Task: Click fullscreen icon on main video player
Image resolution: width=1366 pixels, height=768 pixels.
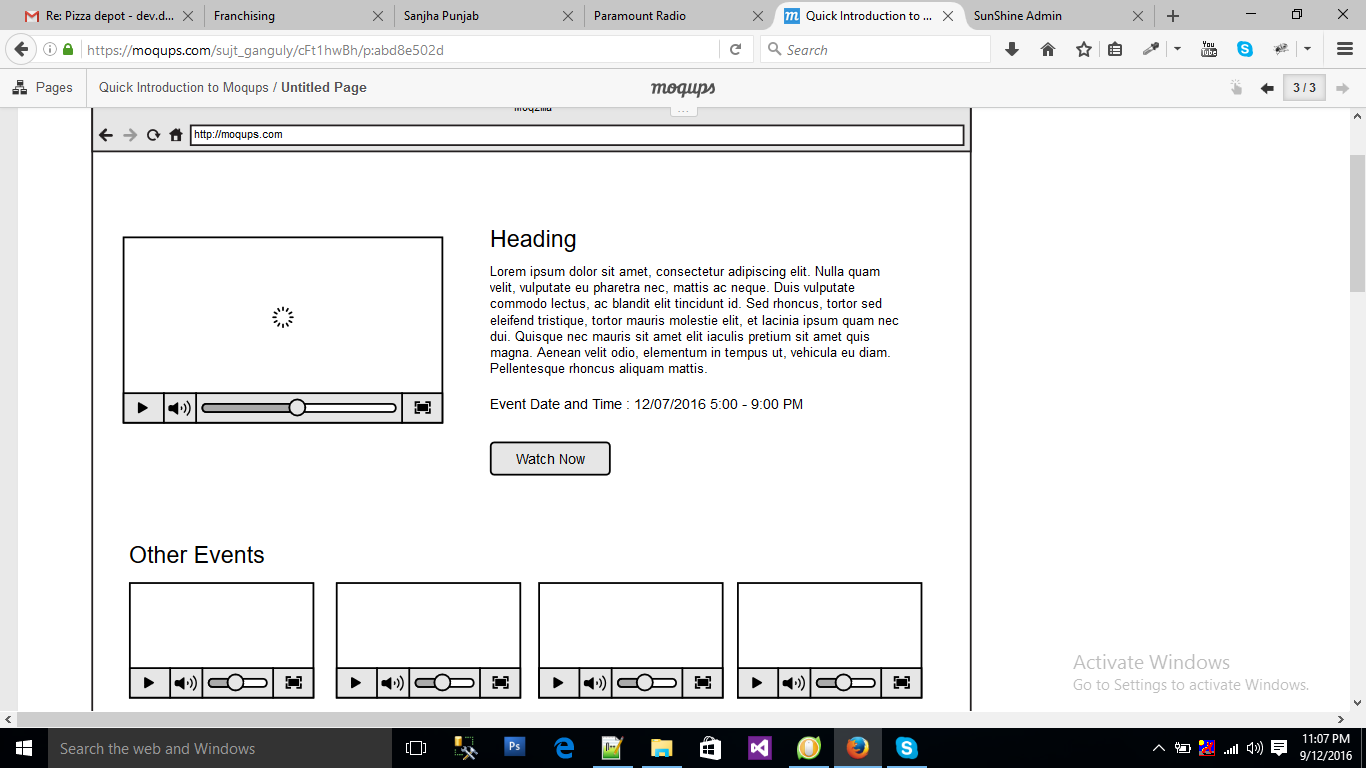Action: [x=422, y=408]
